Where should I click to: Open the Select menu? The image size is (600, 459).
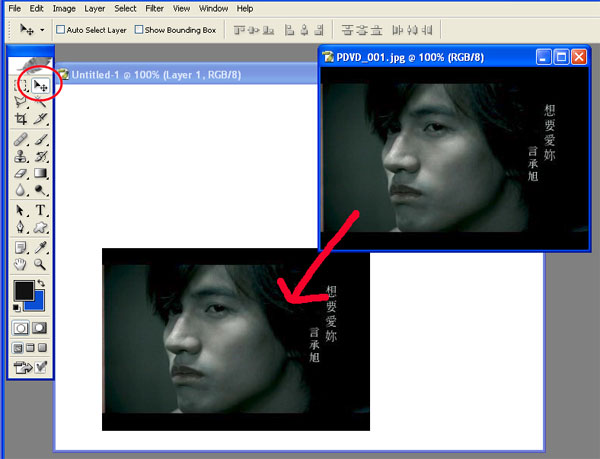point(125,8)
